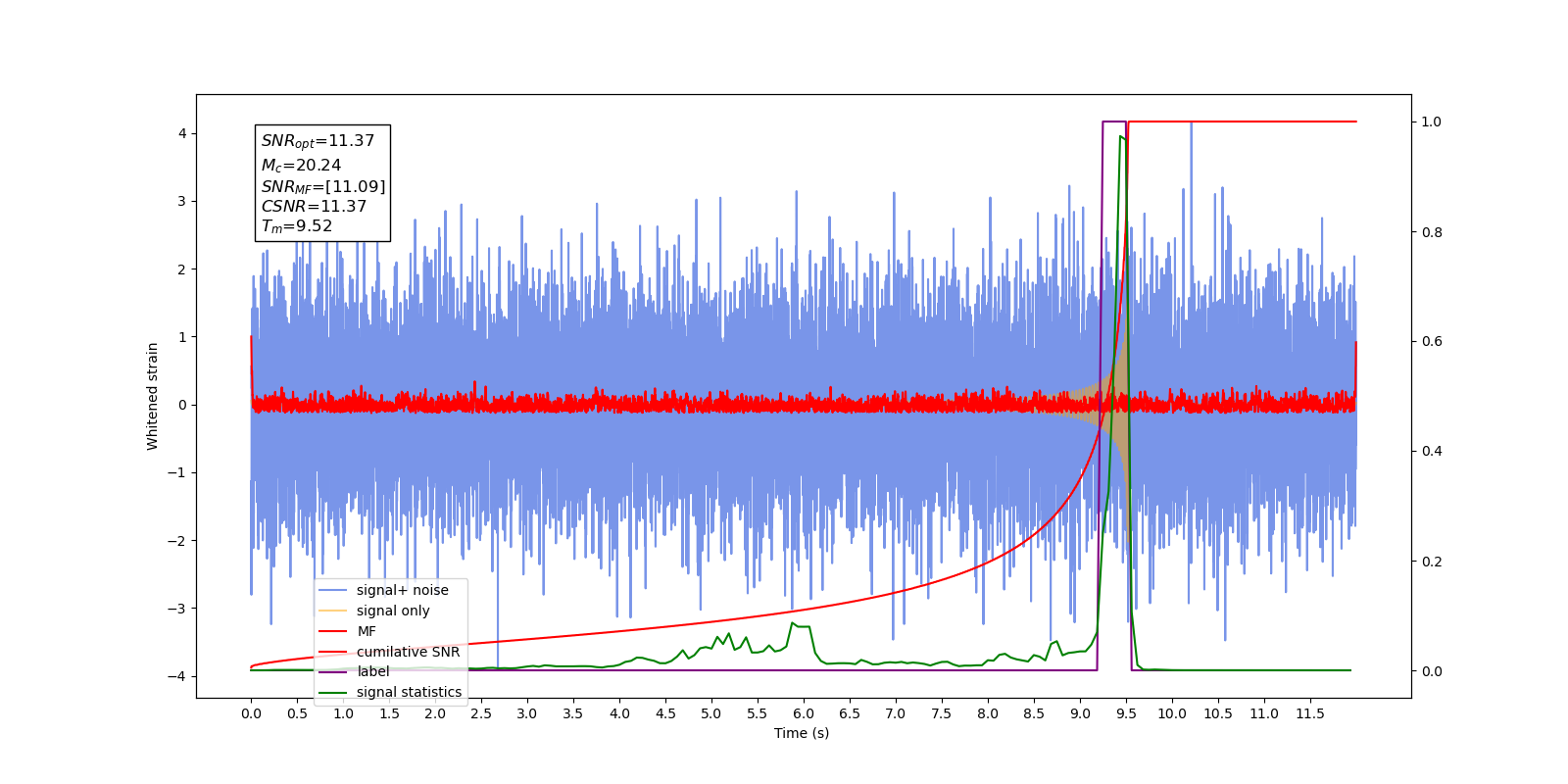Viewport: 1568px width, 784px height.
Task: Click the 5.0 tick on time axis
Action: point(711,713)
